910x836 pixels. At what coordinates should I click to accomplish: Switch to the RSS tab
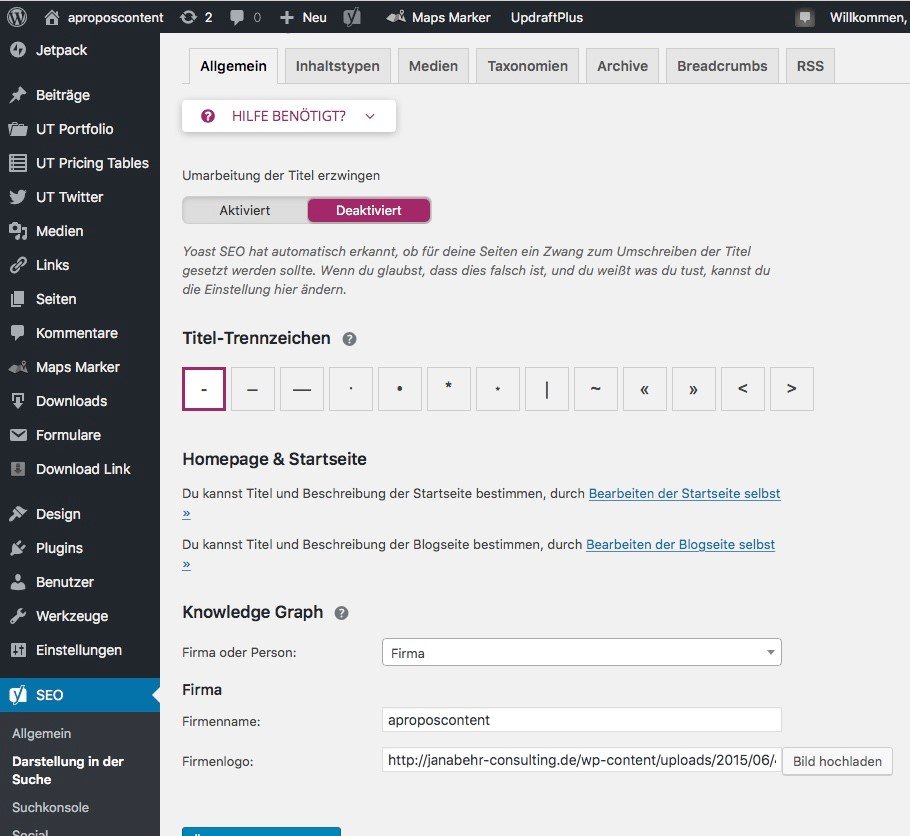pyautogui.click(x=810, y=66)
